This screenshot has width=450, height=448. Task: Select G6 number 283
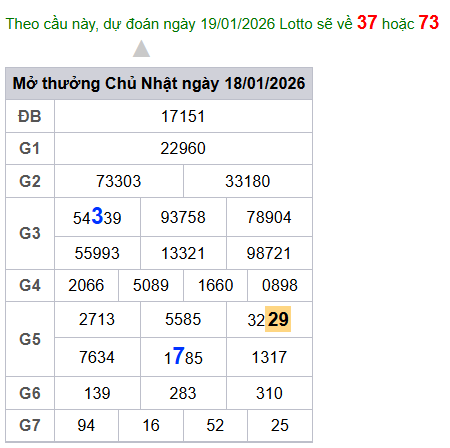(183, 393)
